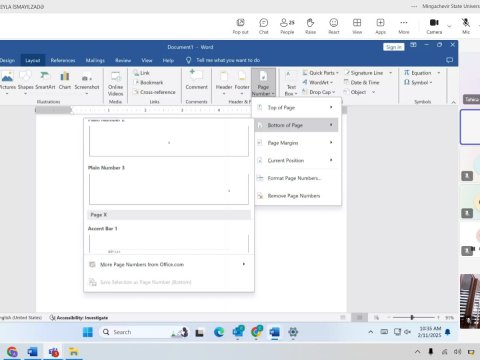
Task: Choose Remove Page Numbers
Action: (x=297, y=196)
